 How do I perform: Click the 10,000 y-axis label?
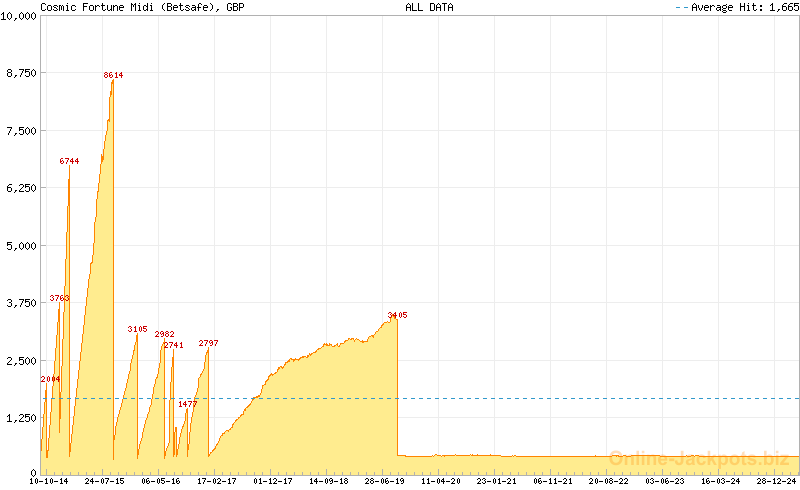point(18,17)
